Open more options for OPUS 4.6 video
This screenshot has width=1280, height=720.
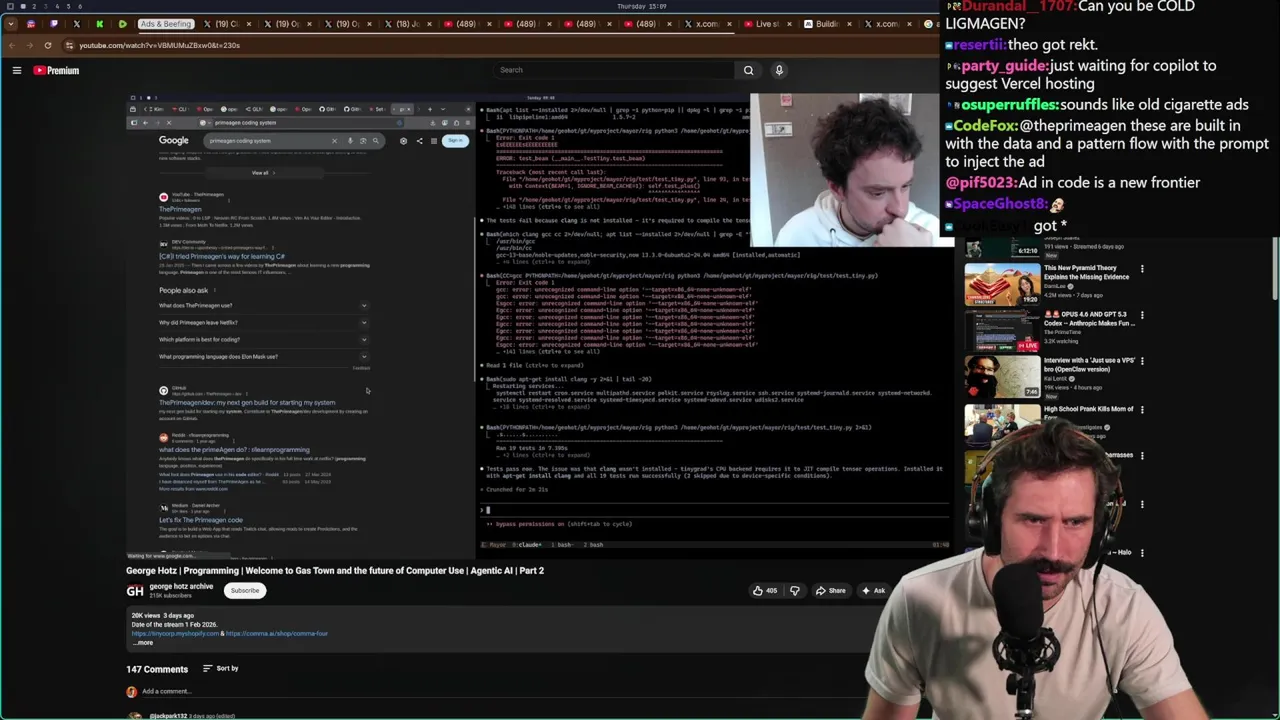pyautogui.click(x=1142, y=315)
